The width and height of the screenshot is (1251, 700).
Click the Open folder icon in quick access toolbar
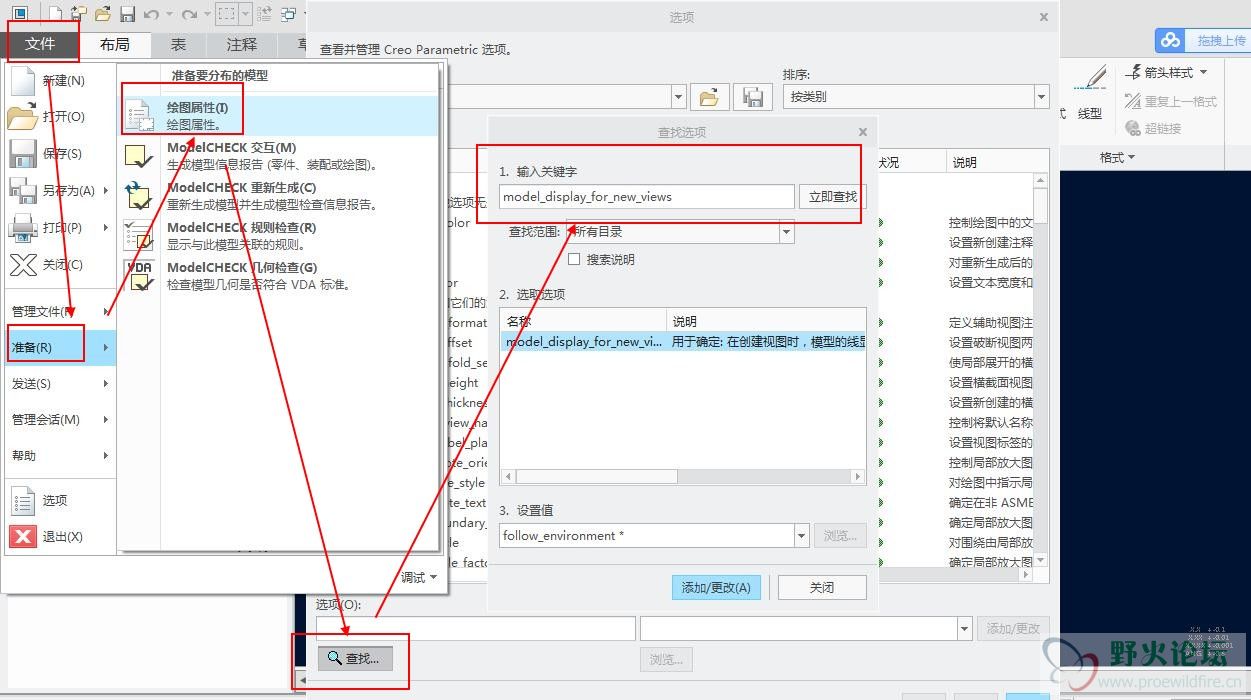(103, 14)
